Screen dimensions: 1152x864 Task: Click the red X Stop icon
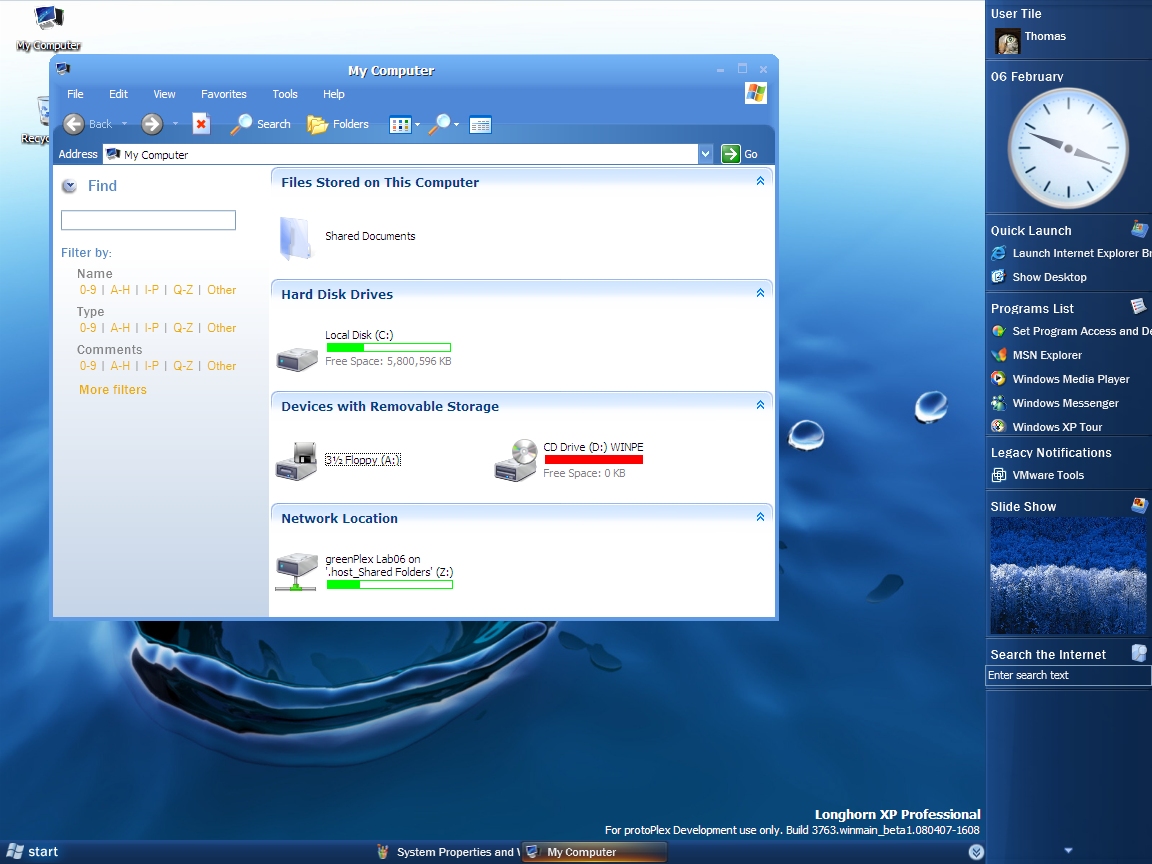(201, 124)
